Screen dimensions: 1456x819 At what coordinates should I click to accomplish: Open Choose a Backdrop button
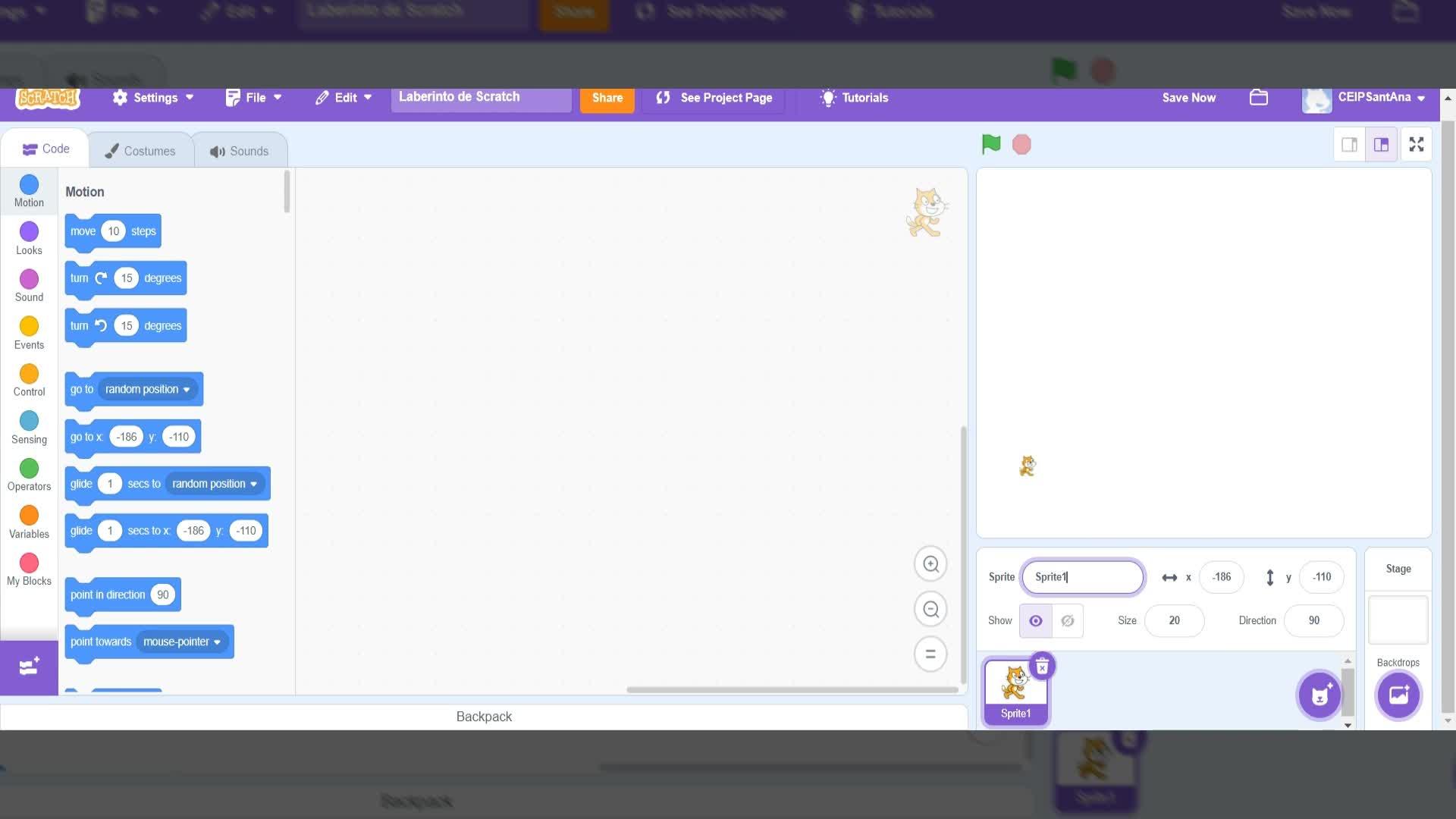click(x=1398, y=695)
